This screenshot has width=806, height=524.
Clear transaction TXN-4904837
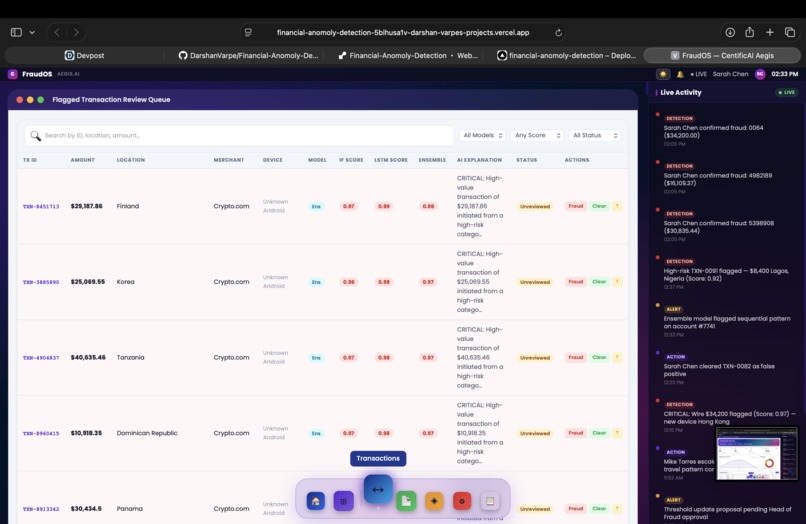(x=599, y=357)
